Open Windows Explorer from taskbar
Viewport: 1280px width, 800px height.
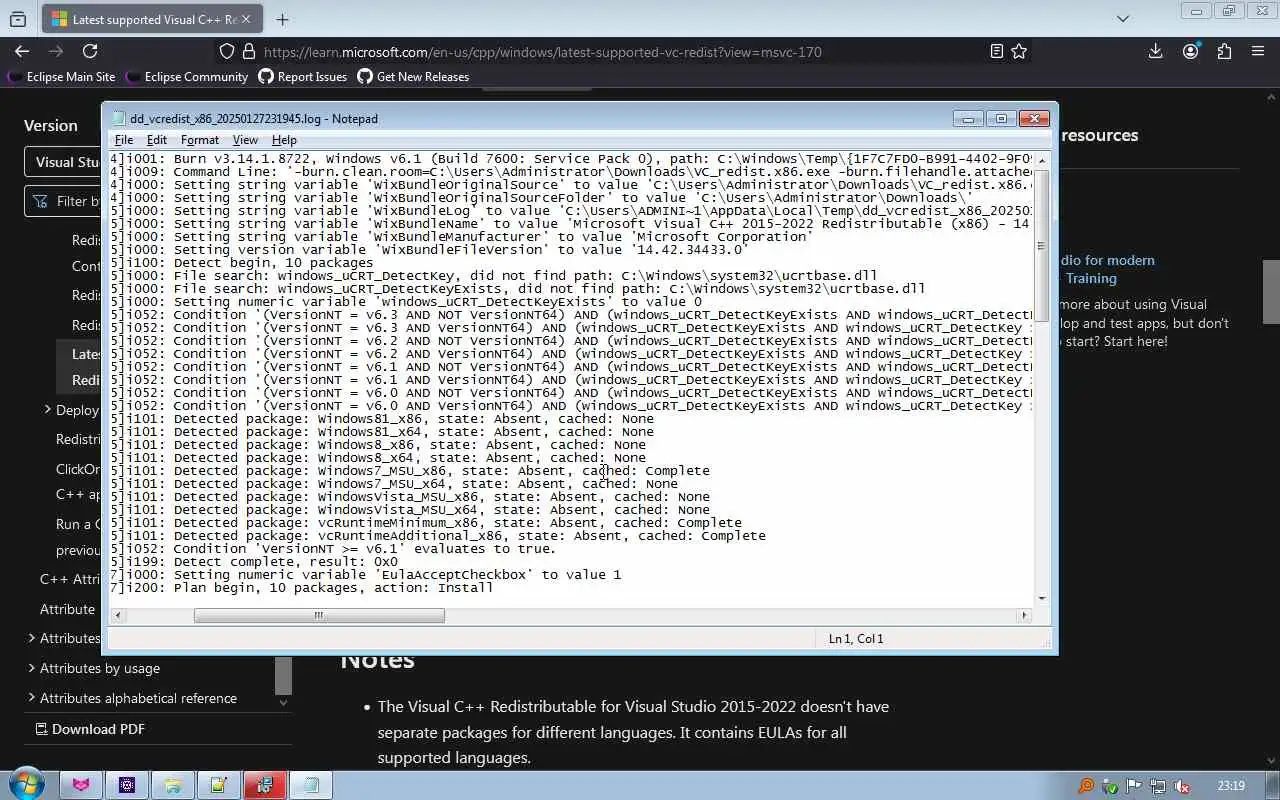(x=173, y=785)
